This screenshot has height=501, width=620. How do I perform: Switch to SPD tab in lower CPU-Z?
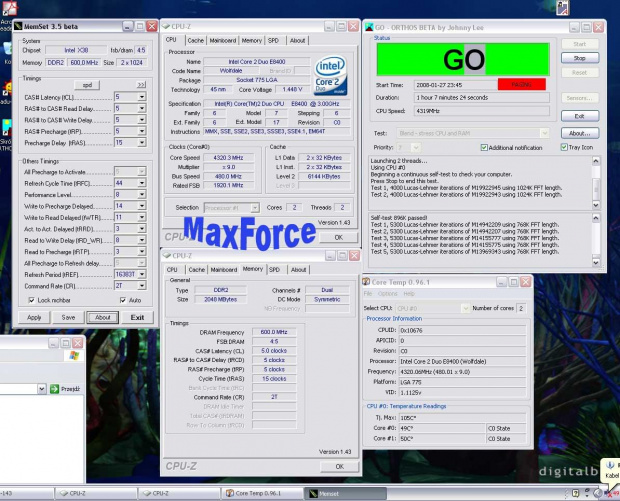point(274,270)
